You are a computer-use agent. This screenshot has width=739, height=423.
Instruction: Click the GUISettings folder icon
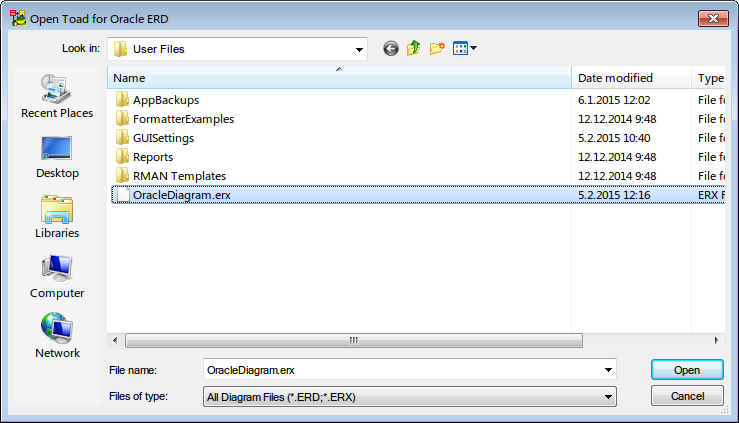tap(122, 138)
